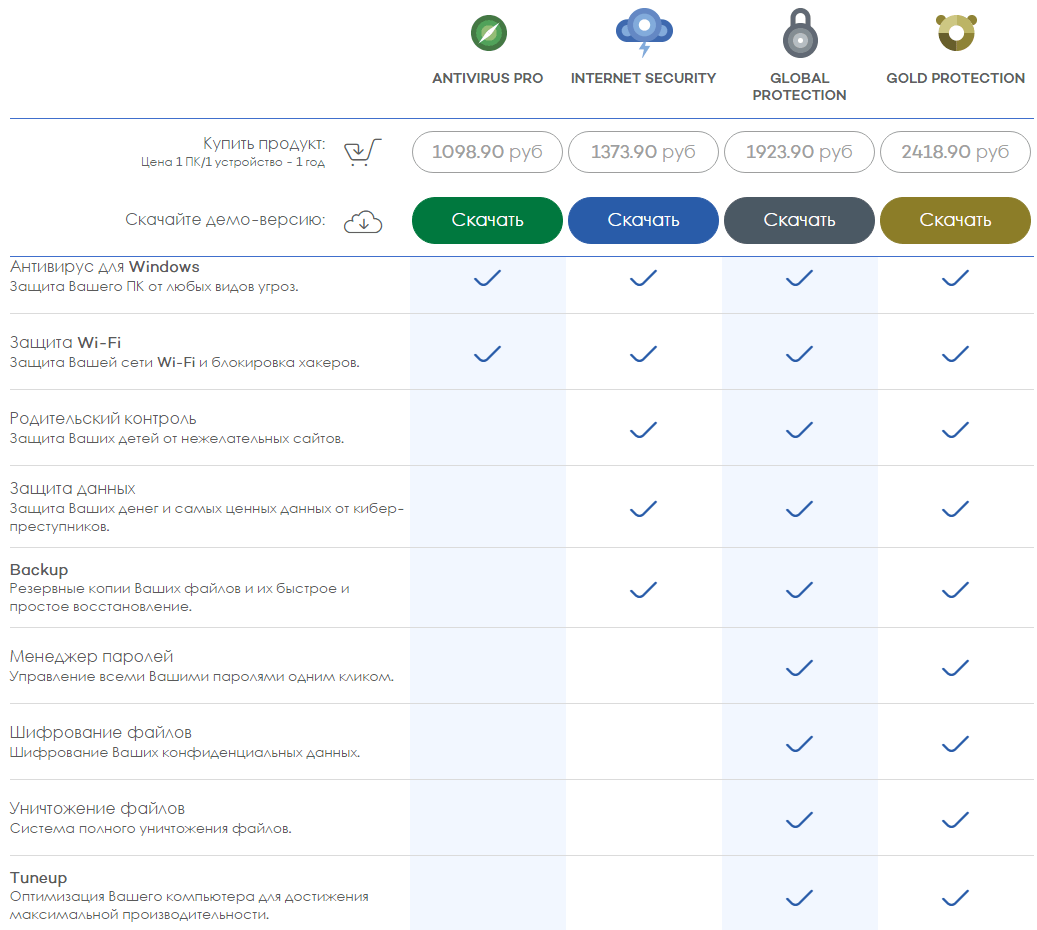Buy Internet Security for 1373.90 руб
The width and height of the screenshot is (1037, 930).
(643, 152)
